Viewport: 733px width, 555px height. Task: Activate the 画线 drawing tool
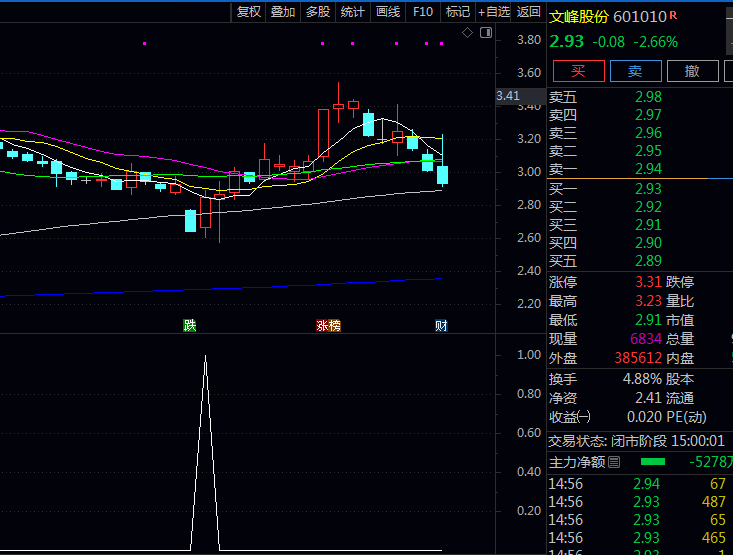tap(388, 12)
